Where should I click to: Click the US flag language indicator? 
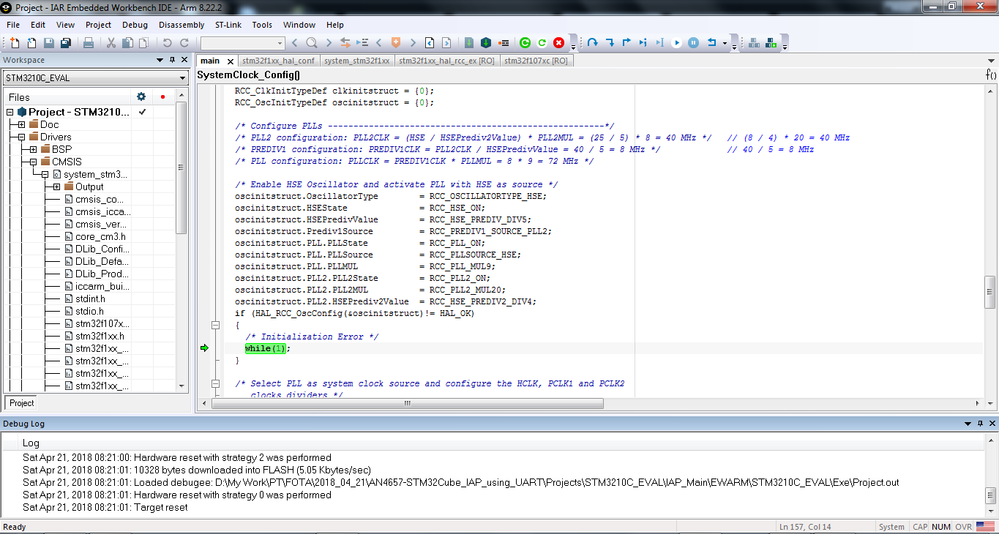coord(984,526)
